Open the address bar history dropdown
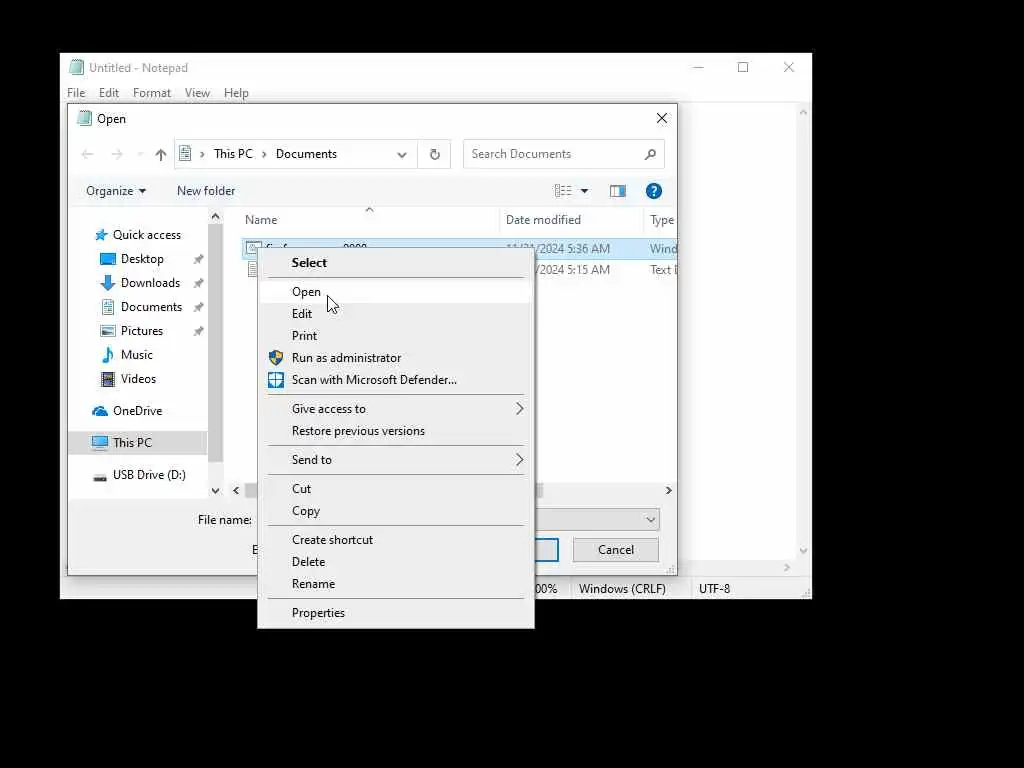Image resolution: width=1024 pixels, height=768 pixels. click(402, 155)
